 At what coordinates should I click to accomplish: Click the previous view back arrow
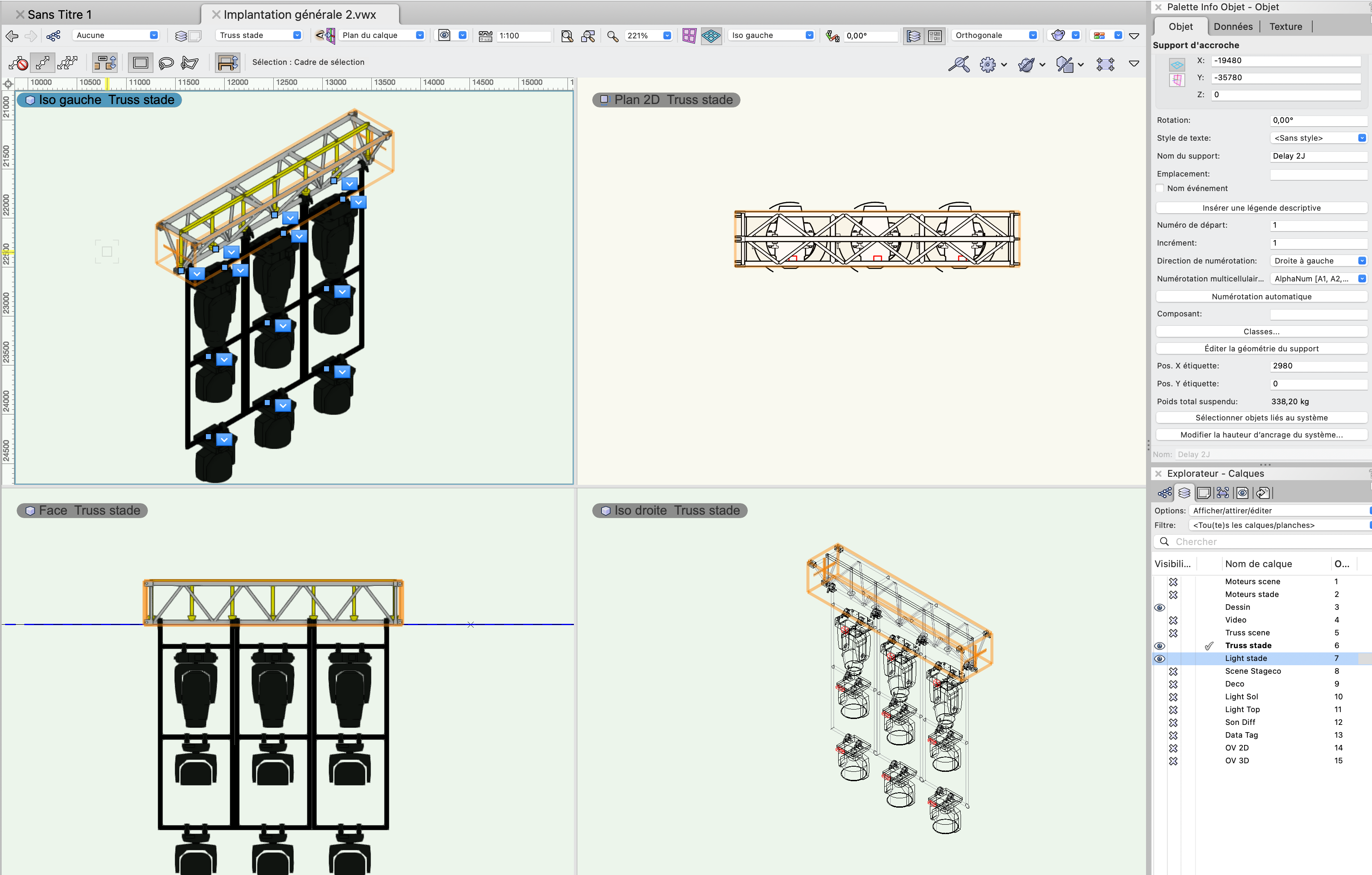click(12, 36)
